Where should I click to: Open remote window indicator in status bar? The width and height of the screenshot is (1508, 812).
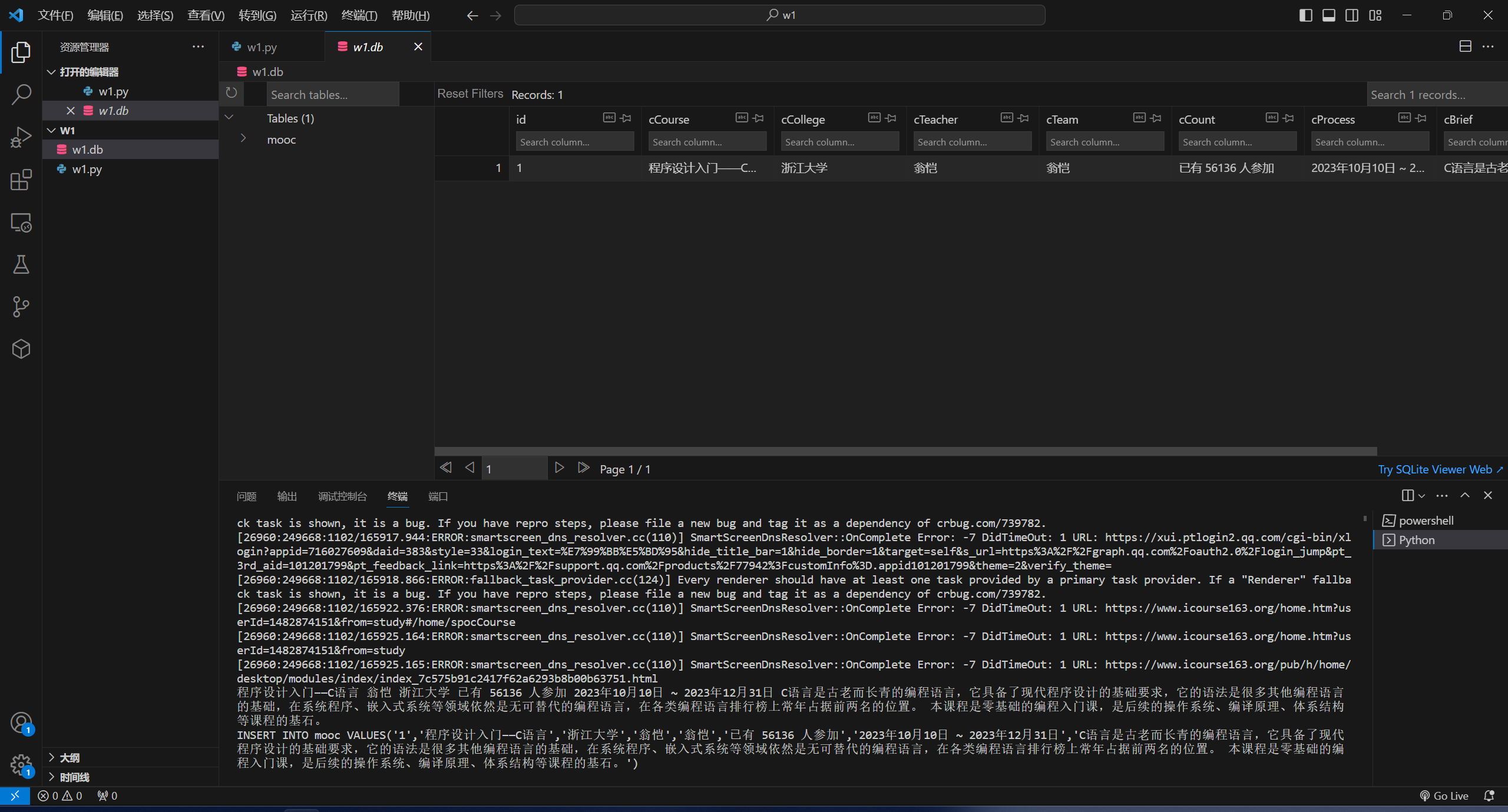[15, 796]
